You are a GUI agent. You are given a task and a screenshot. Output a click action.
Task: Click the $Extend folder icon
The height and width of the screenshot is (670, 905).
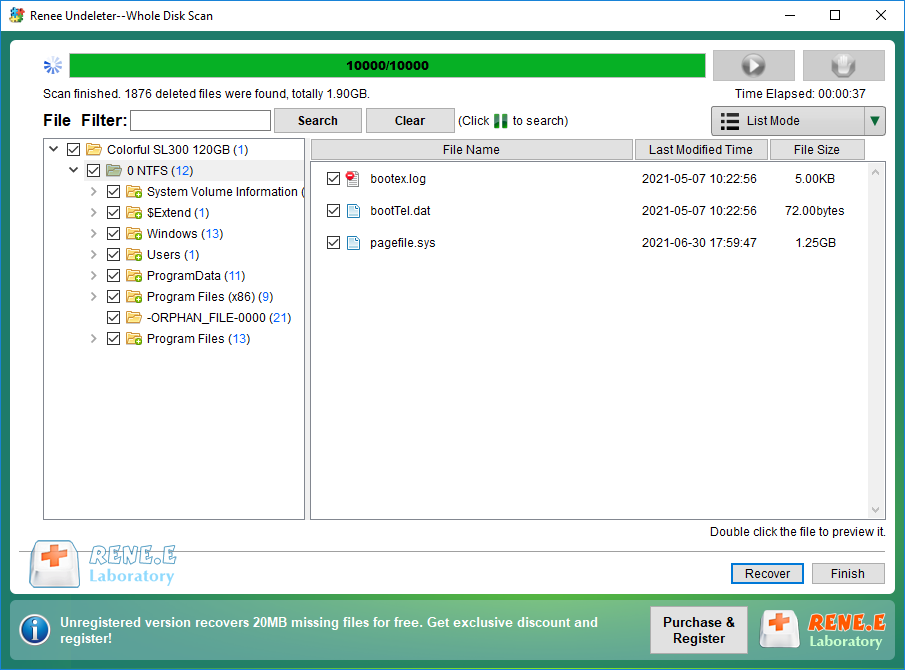click(134, 212)
